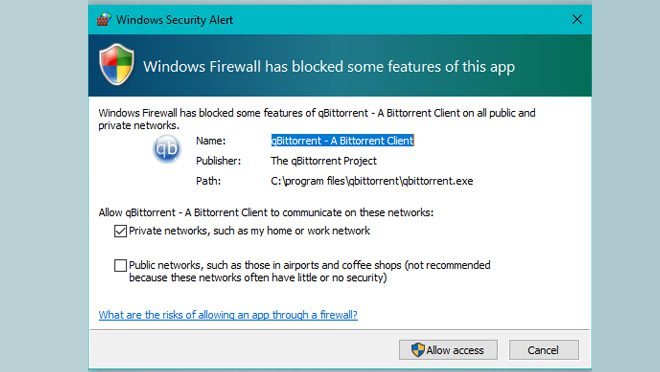Click the Name: field label
The height and width of the screenshot is (372, 660).
[x=210, y=141]
